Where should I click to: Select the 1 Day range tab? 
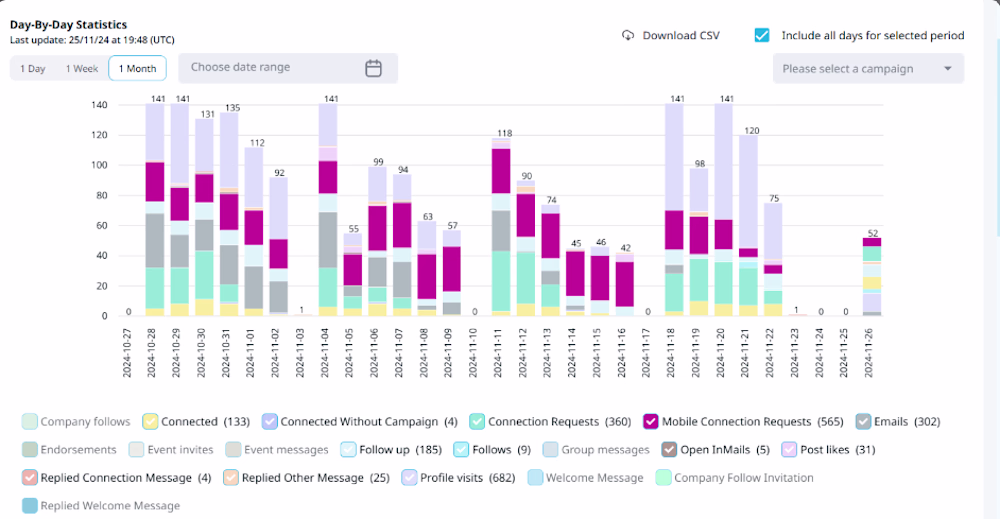pos(33,68)
